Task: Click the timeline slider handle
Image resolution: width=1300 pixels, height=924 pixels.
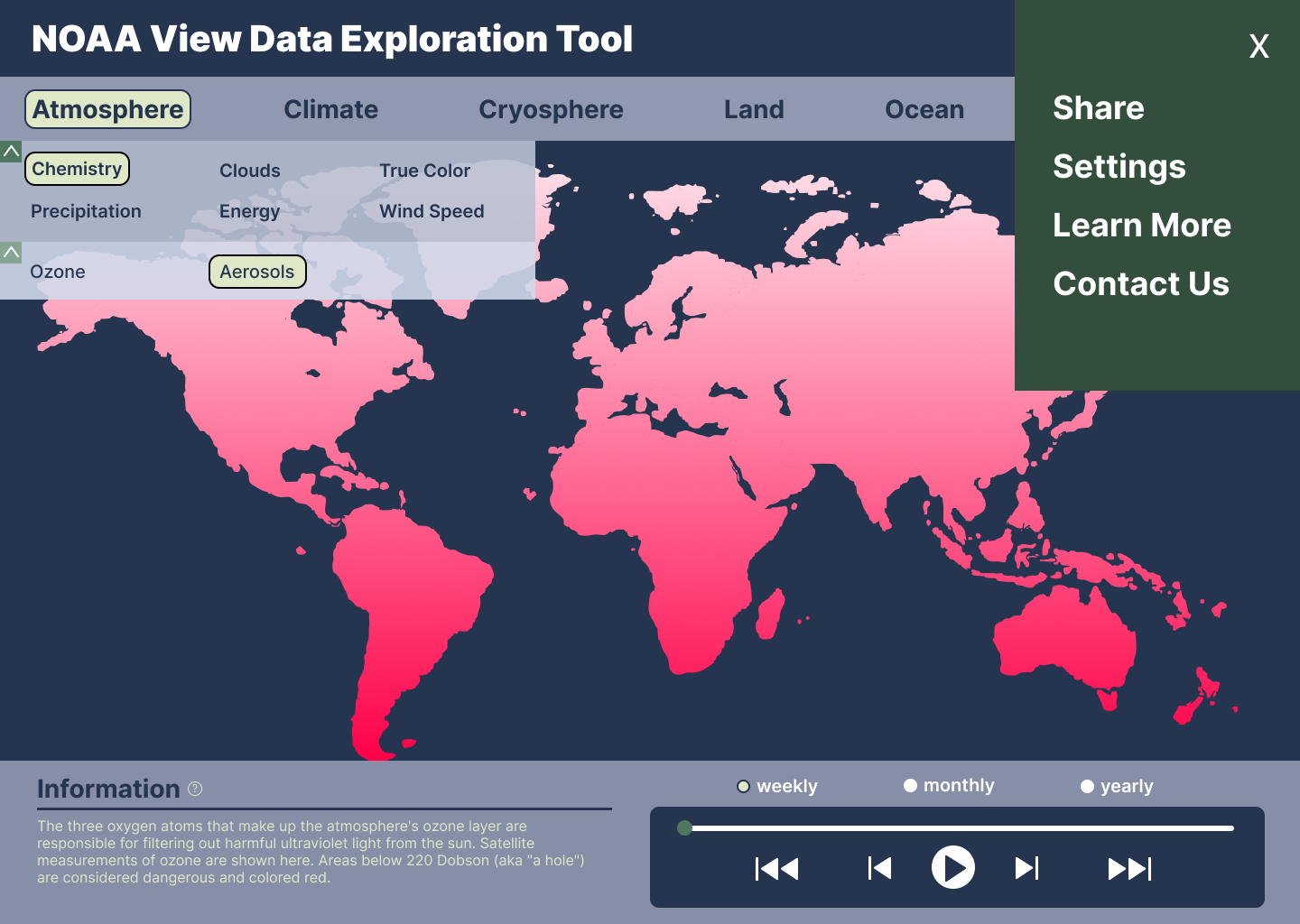Action: click(x=684, y=827)
